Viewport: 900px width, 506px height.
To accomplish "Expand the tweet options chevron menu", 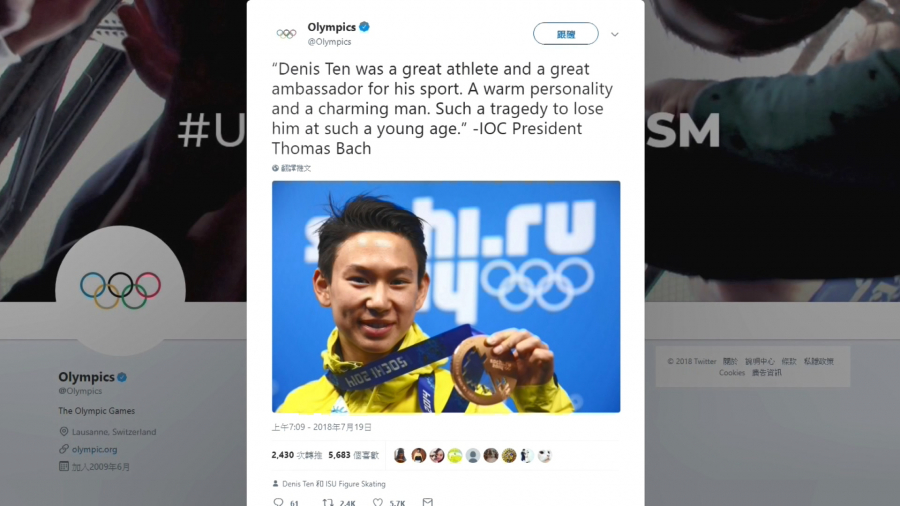I will click(x=615, y=34).
